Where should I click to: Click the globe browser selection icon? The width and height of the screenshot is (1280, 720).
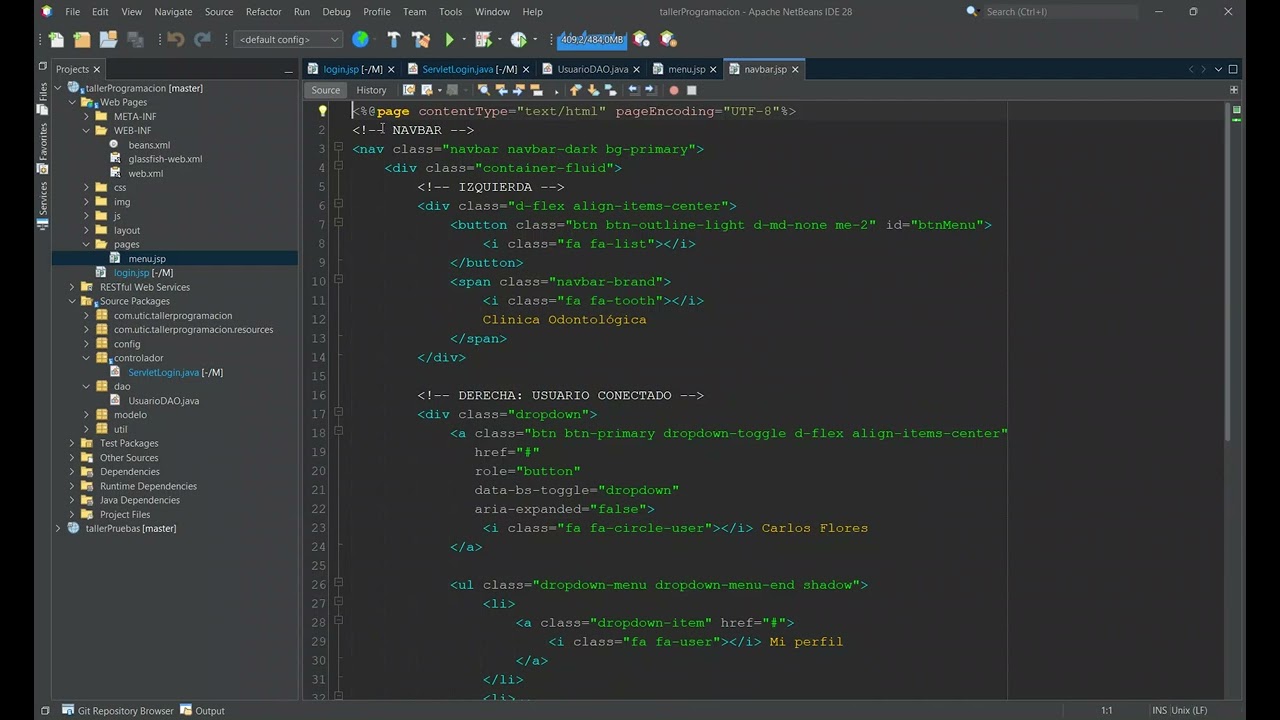(x=360, y=40)
